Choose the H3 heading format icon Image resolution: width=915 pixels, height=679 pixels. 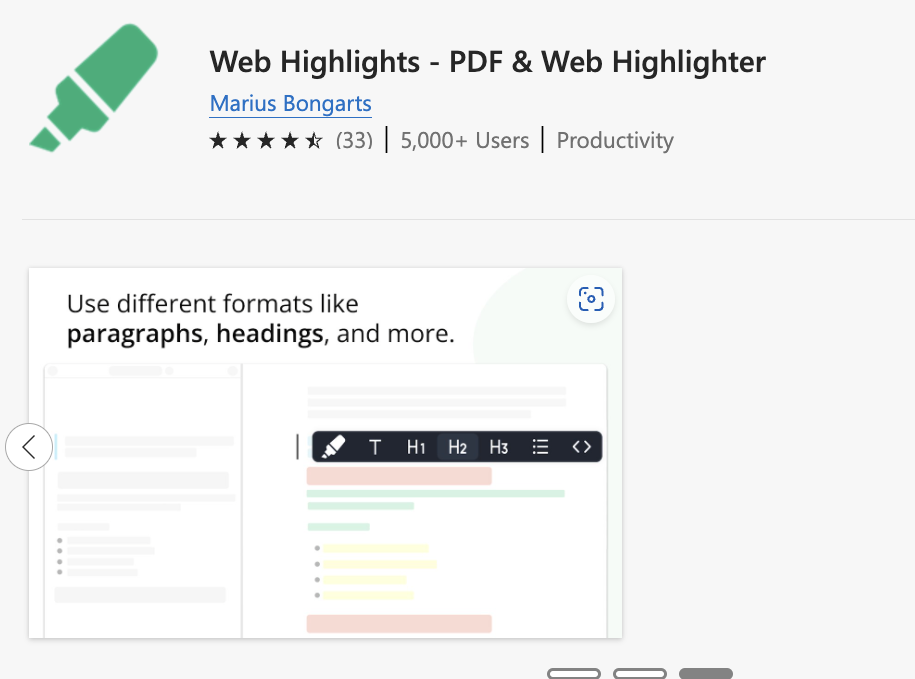tap(499, 447)
